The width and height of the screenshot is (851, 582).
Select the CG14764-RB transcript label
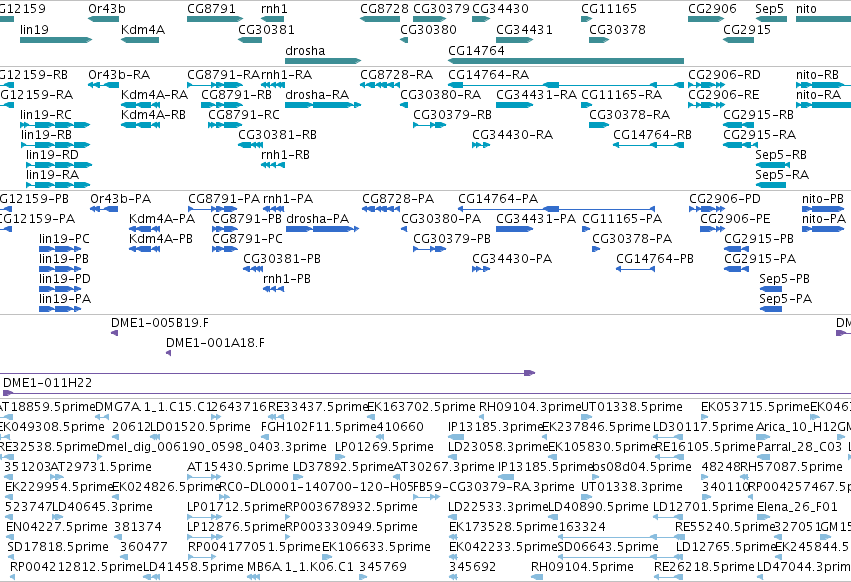click(652, 135)
